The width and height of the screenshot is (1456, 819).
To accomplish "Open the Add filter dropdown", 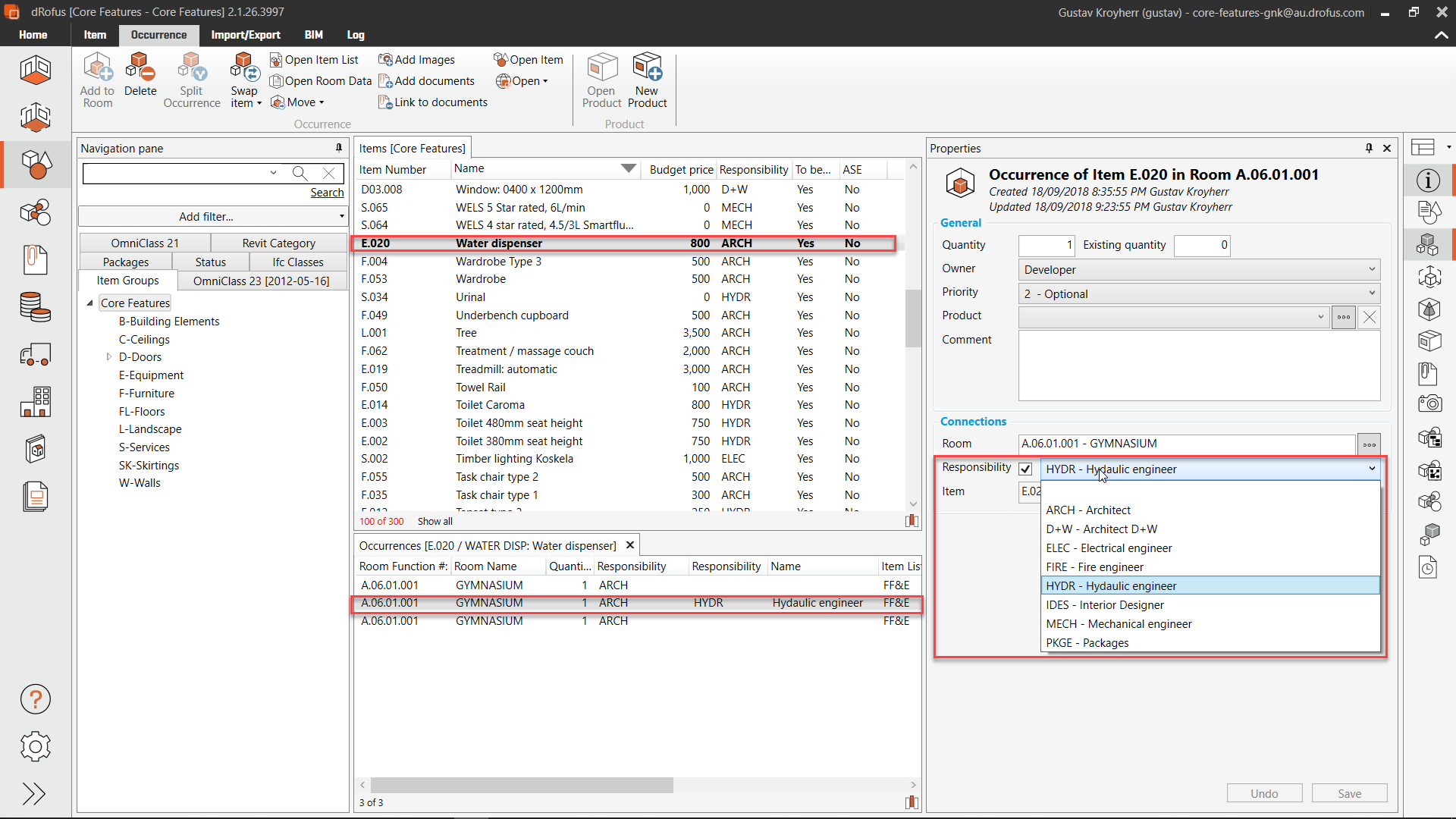I will [212, 217].
